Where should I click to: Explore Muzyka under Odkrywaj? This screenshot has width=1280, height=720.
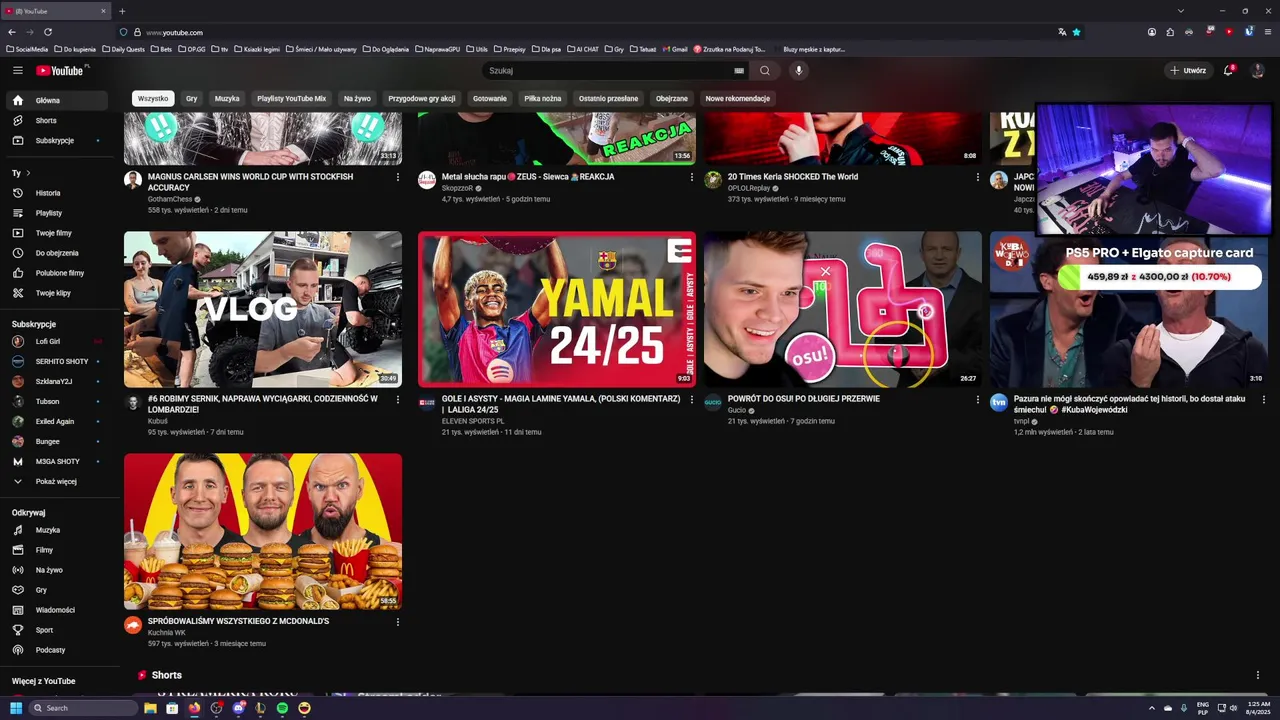[56, 530]
